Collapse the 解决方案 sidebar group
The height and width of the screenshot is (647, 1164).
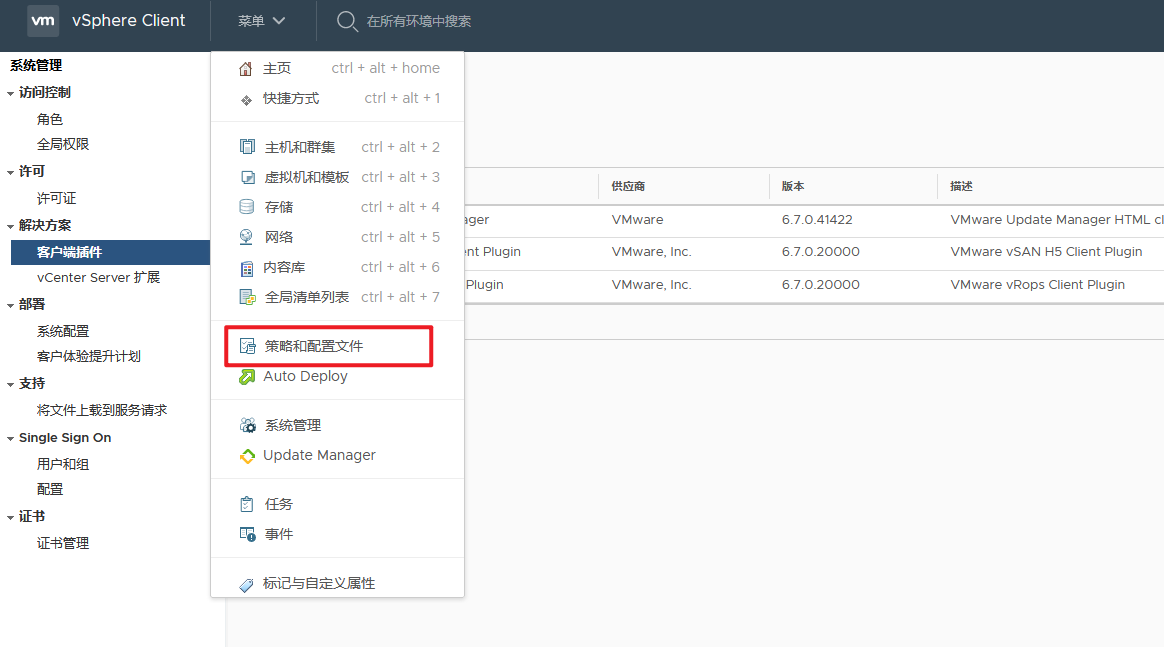10,226
